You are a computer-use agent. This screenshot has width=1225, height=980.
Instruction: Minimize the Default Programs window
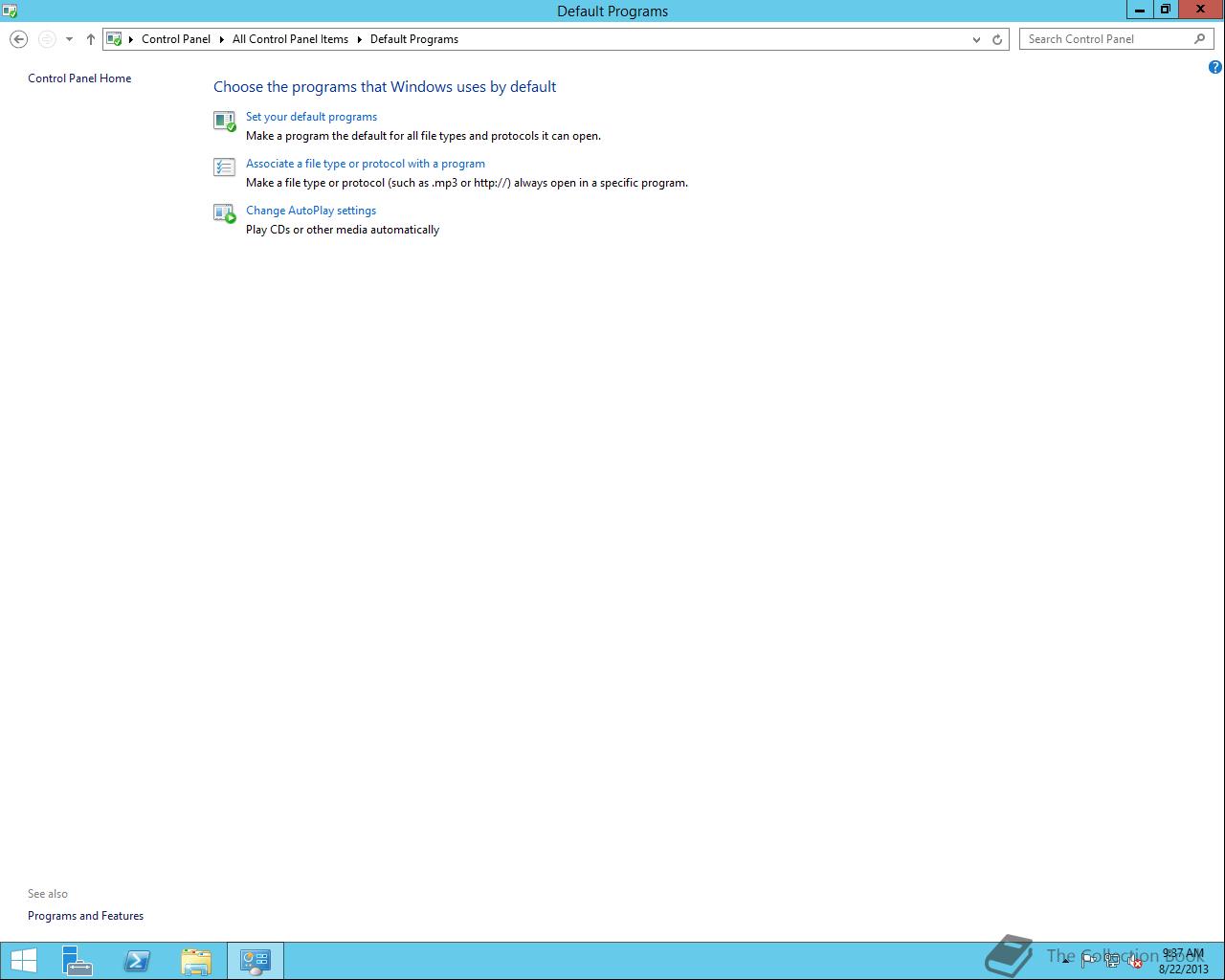coord(1139,10)
